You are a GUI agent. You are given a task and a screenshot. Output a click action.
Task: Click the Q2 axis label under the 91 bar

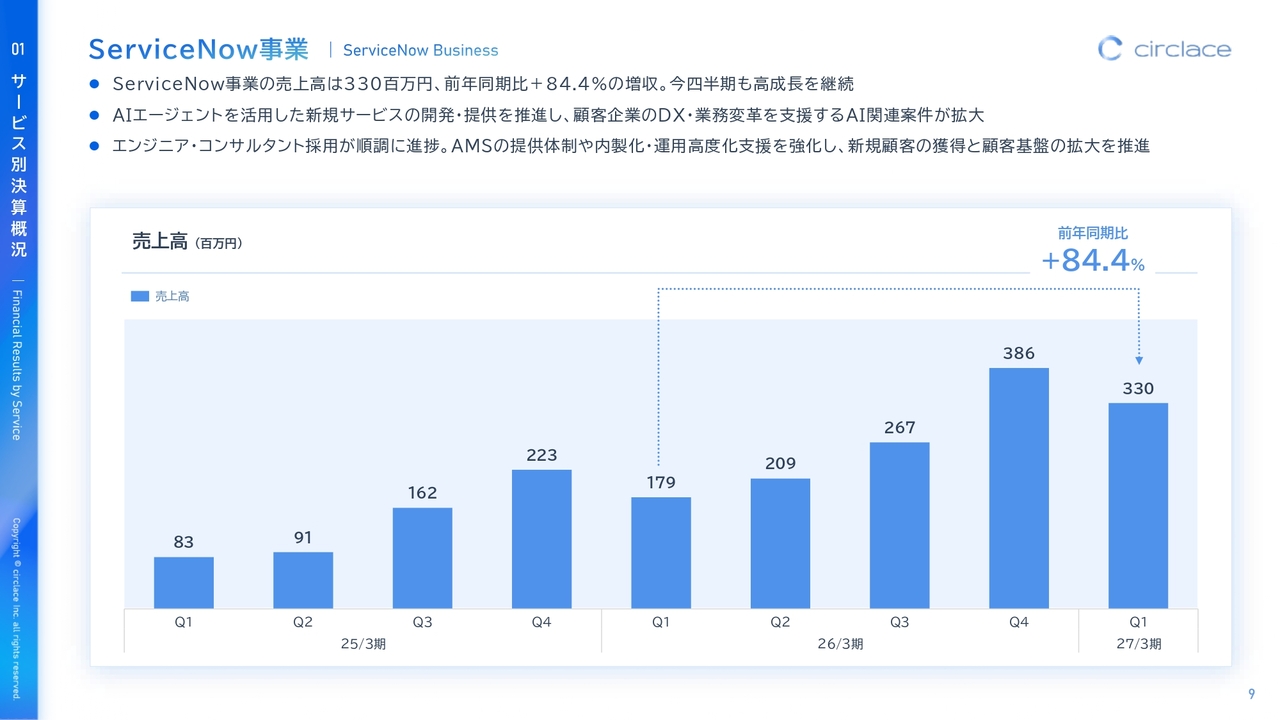tap(303, 622)
